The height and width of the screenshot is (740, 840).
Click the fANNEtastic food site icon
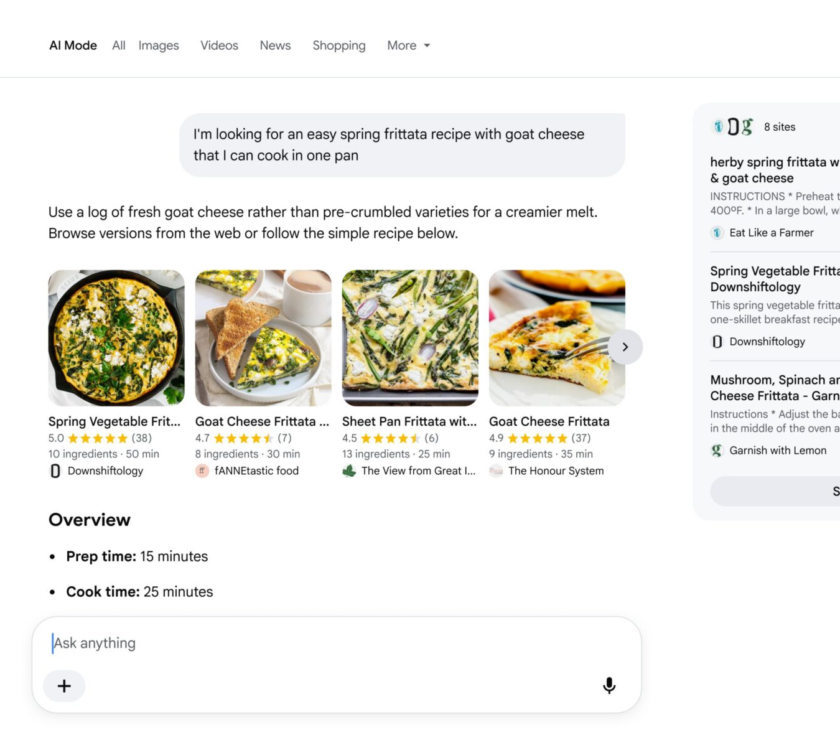click(202, 470)
